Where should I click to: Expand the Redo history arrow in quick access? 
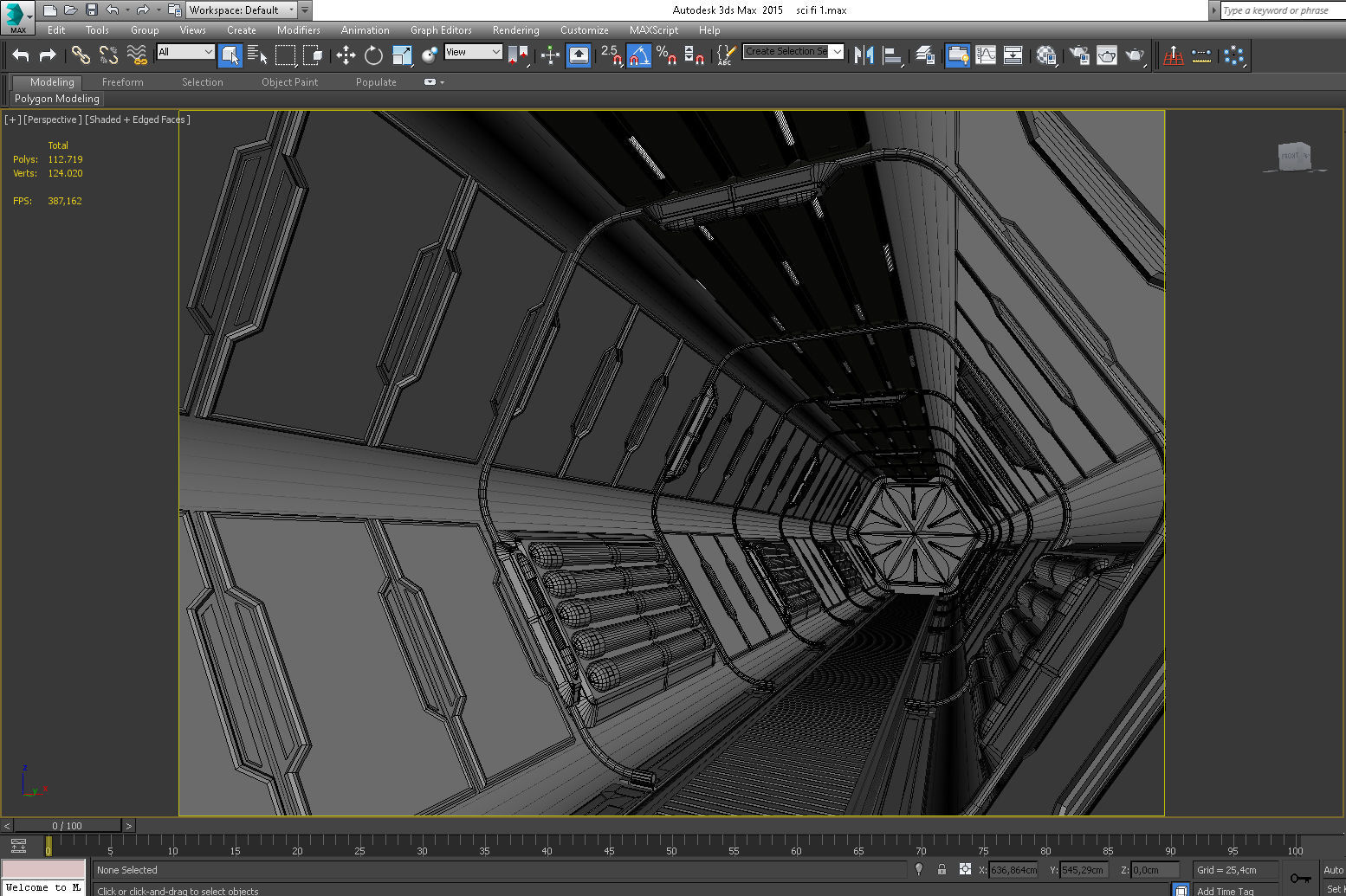coord(159,10)
